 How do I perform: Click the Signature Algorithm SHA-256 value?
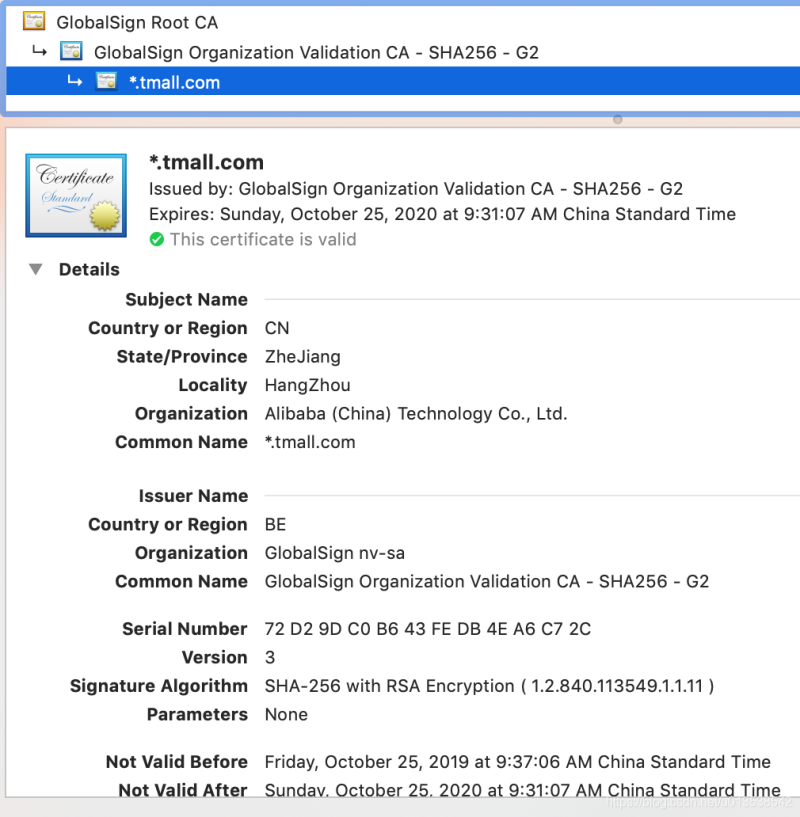(489, 686)
